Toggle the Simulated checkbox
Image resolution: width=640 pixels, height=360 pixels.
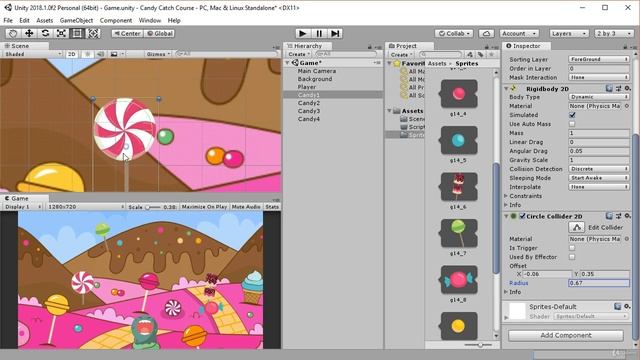(572, 115)
